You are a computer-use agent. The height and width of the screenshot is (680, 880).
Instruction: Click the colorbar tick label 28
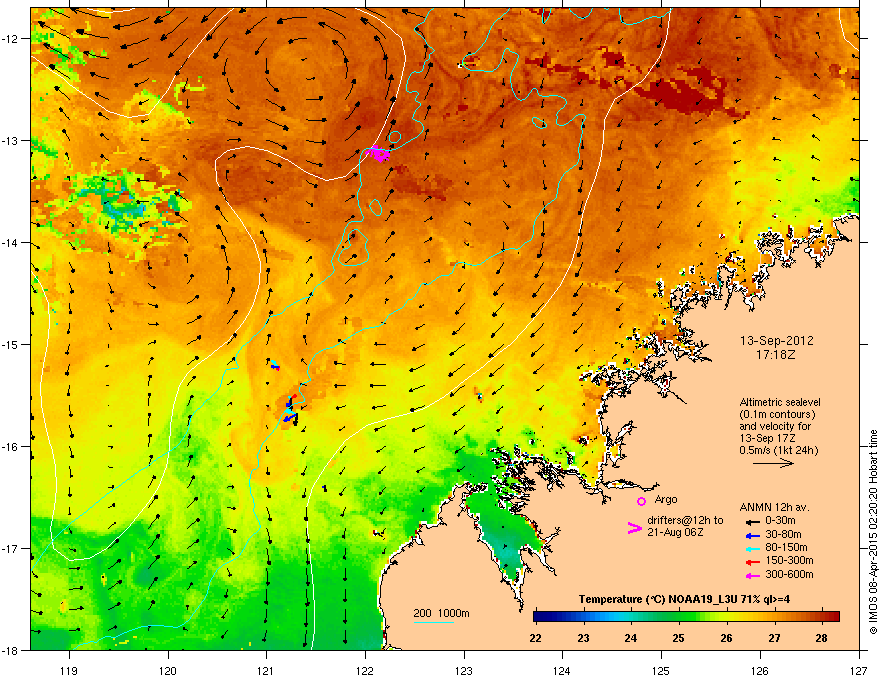coord(821,638)
